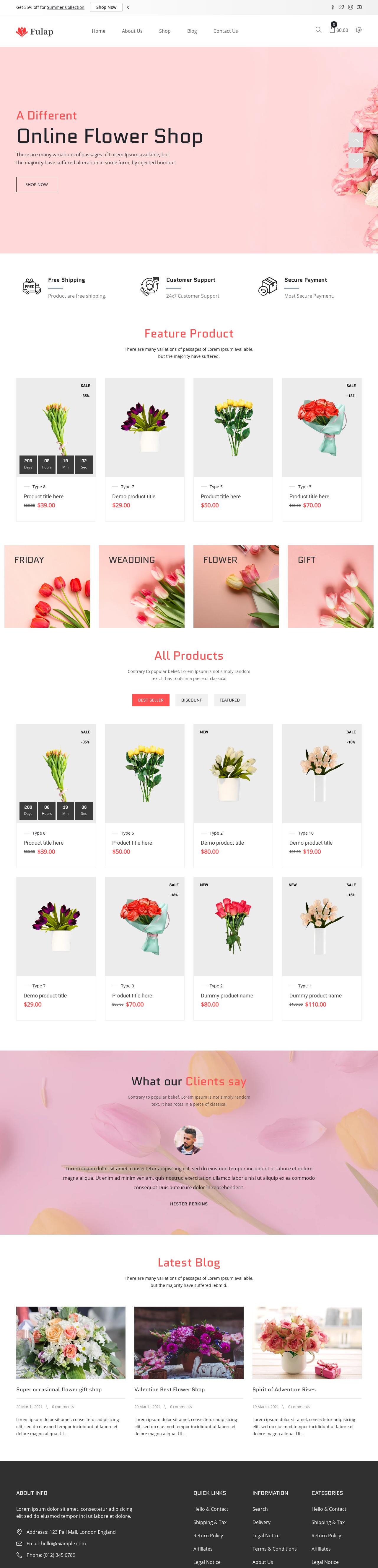Open Valentine Best Flower Shop blog image

point(189,1342)
